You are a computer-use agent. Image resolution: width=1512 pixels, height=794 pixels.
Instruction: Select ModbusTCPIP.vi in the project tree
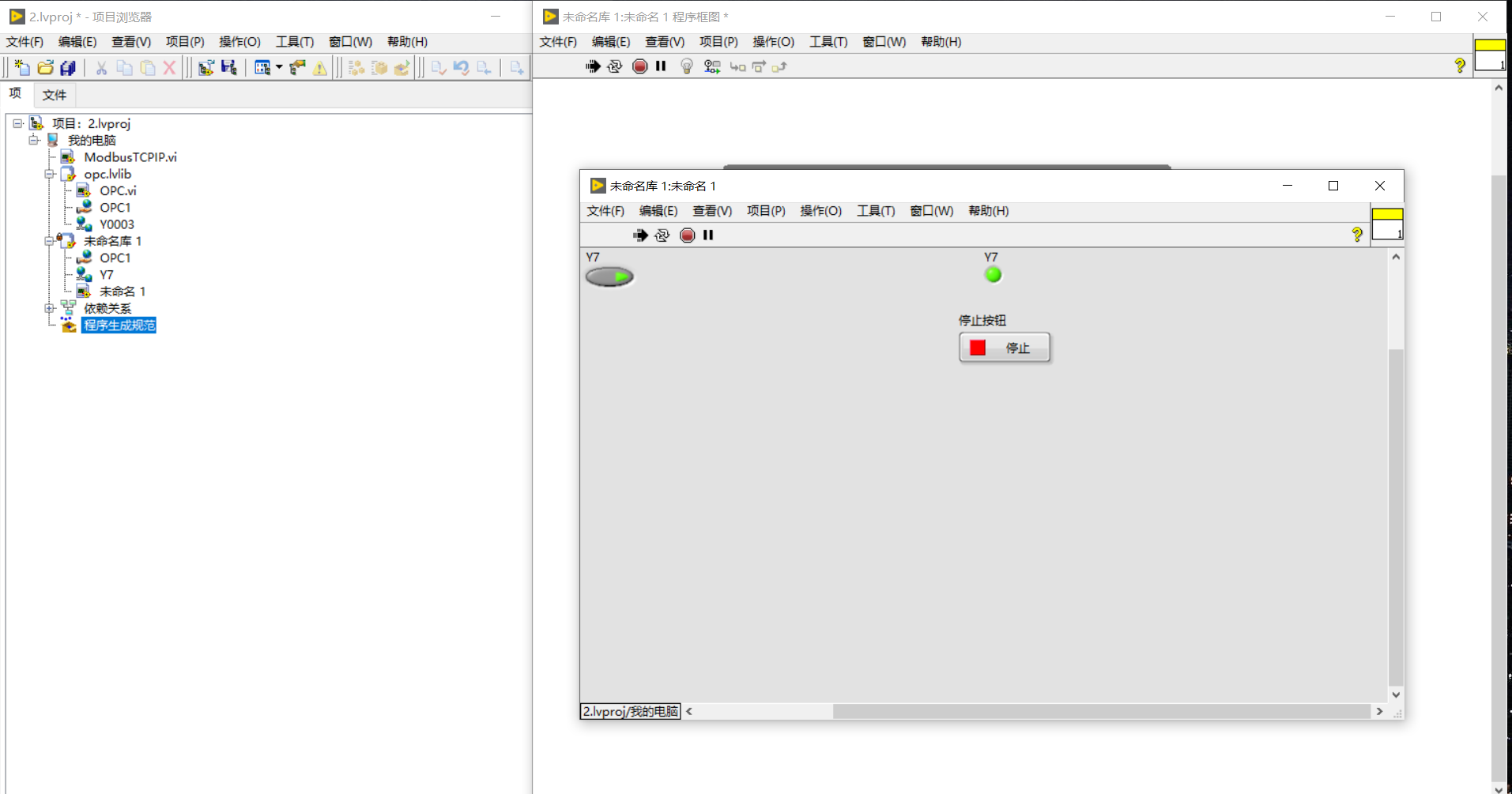(x=130, y=156)
